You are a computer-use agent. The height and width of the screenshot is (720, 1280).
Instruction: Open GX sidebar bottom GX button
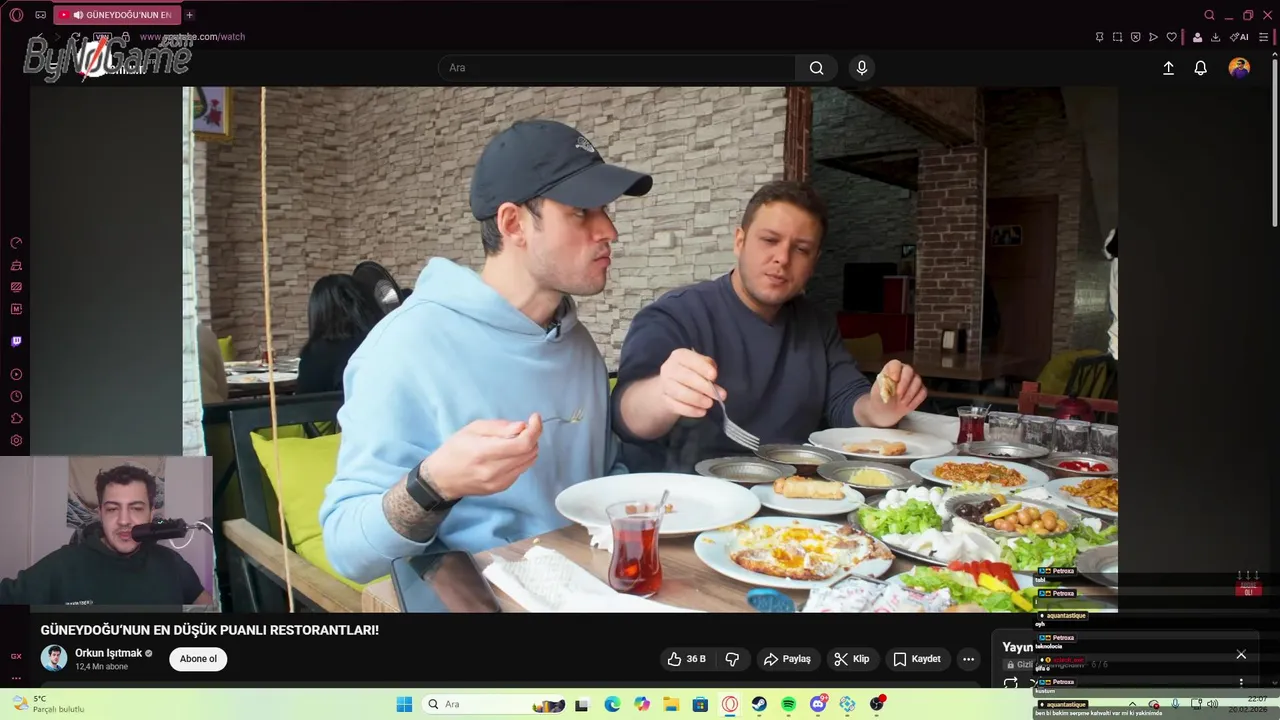16,656
